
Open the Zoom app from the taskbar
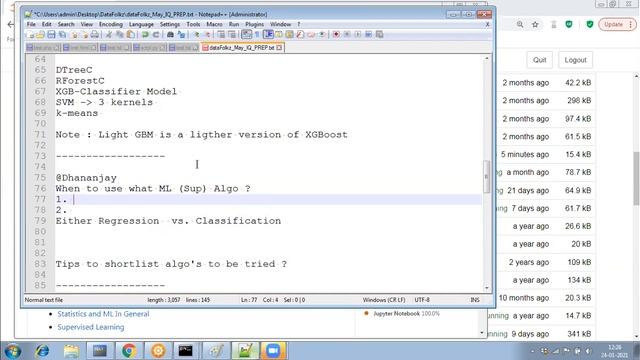pos(273,351)
